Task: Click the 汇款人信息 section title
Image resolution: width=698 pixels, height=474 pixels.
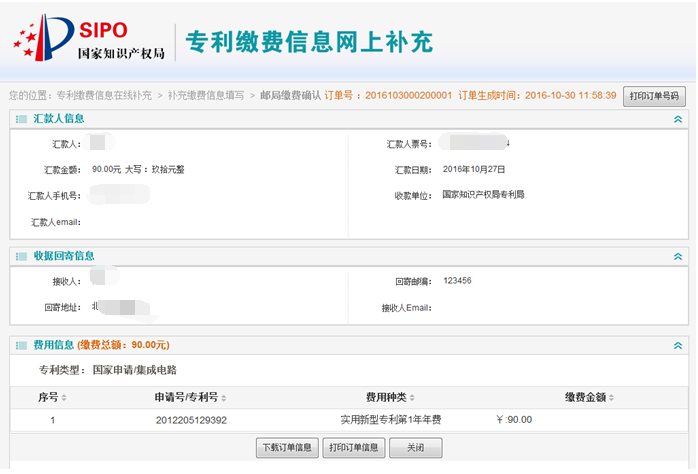Action: pos(59,118)
